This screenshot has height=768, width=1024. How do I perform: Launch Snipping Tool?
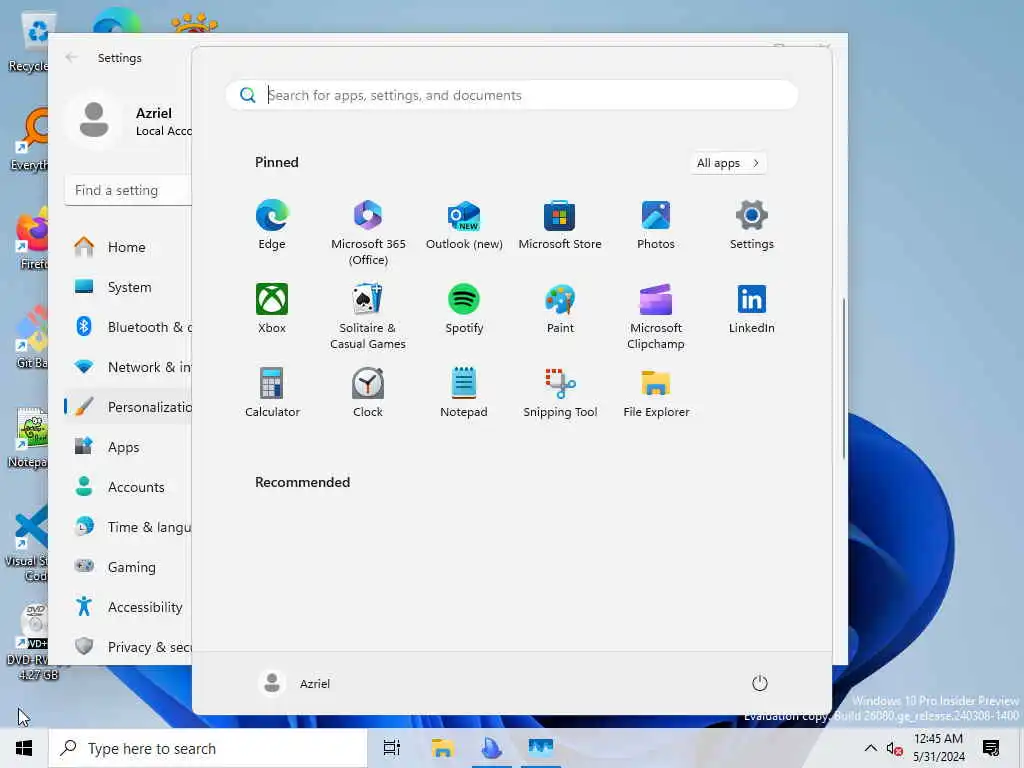pyautogui.click(x=560, y=392)
